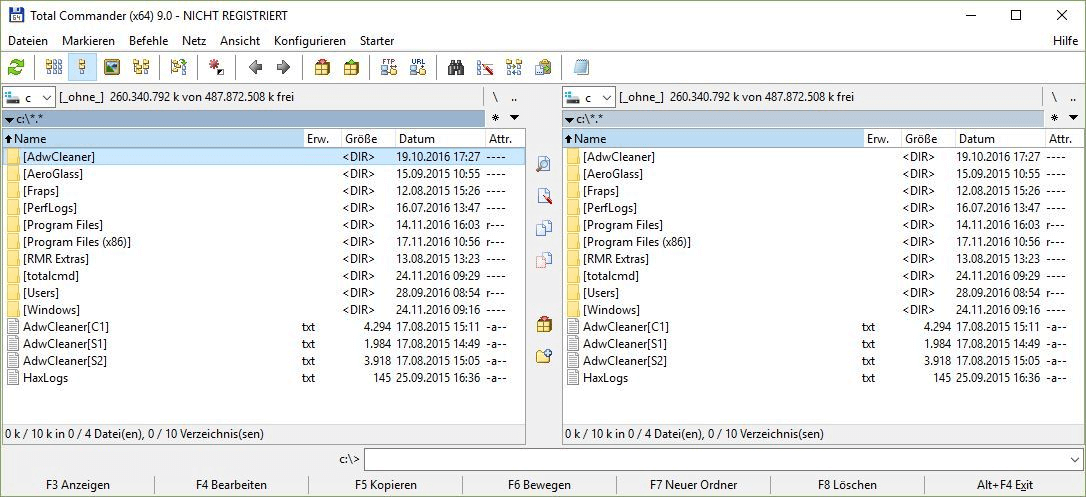
Task: Click the synchronize directories icon
Action: pyautogui.click(x=514, y=67)
